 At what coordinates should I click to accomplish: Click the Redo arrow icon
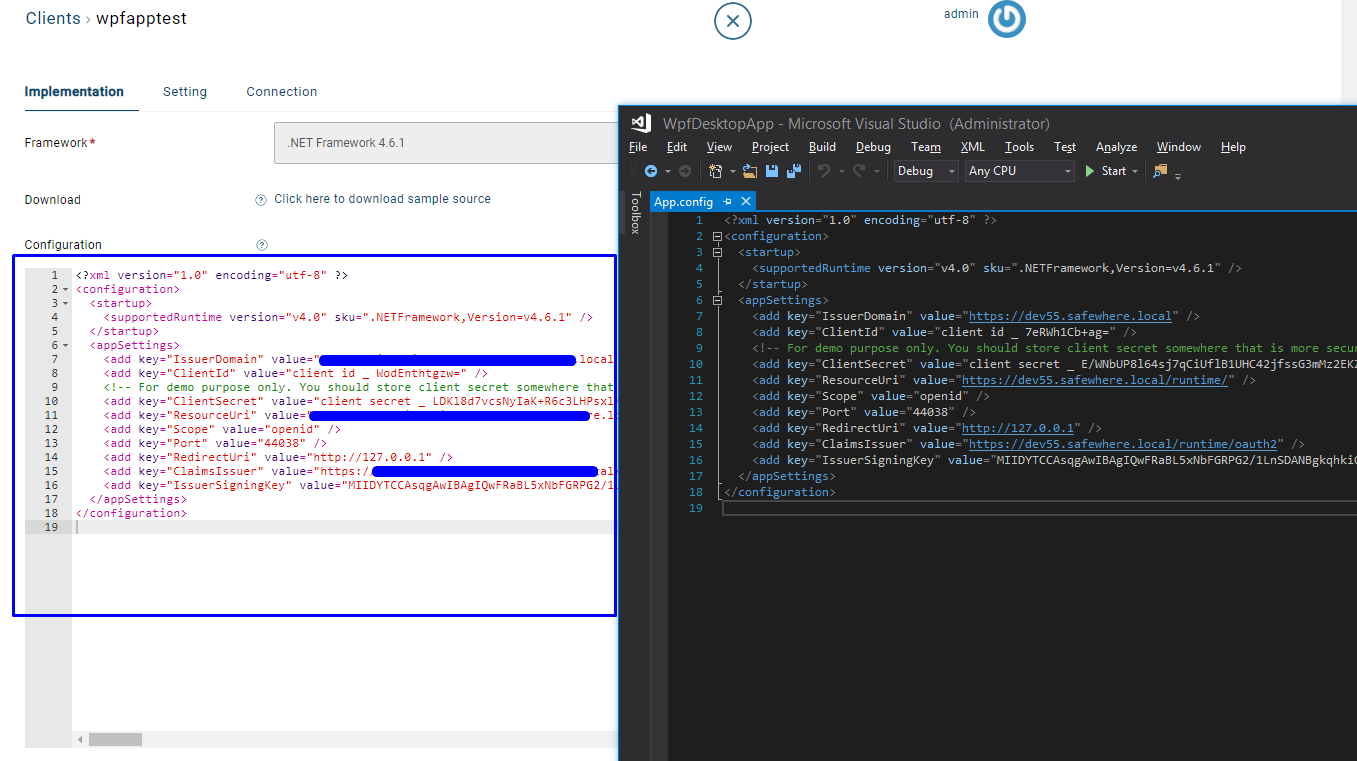tap(859, 171)
